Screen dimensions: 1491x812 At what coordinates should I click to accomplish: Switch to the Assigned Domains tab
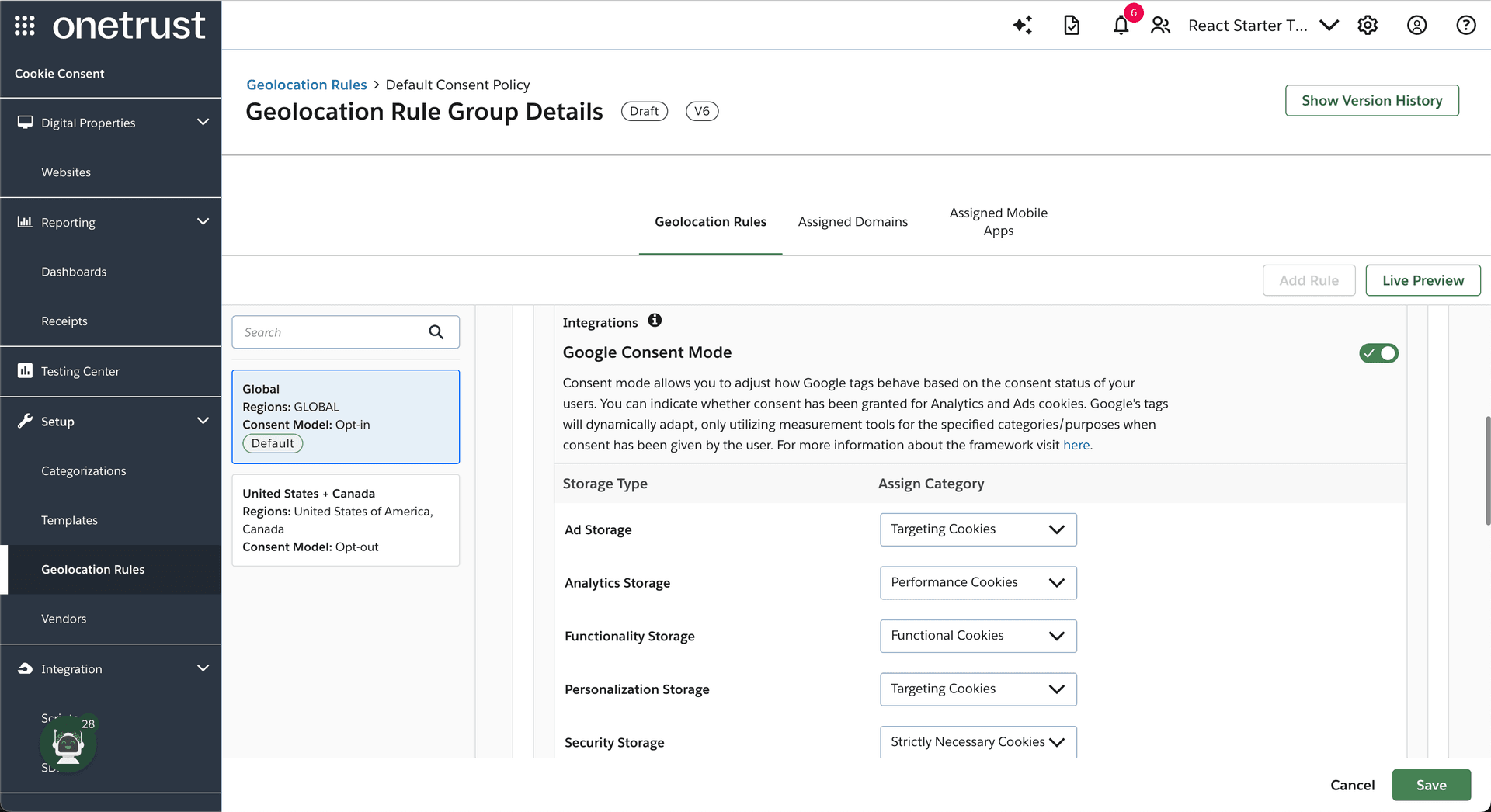coord(853,222)
